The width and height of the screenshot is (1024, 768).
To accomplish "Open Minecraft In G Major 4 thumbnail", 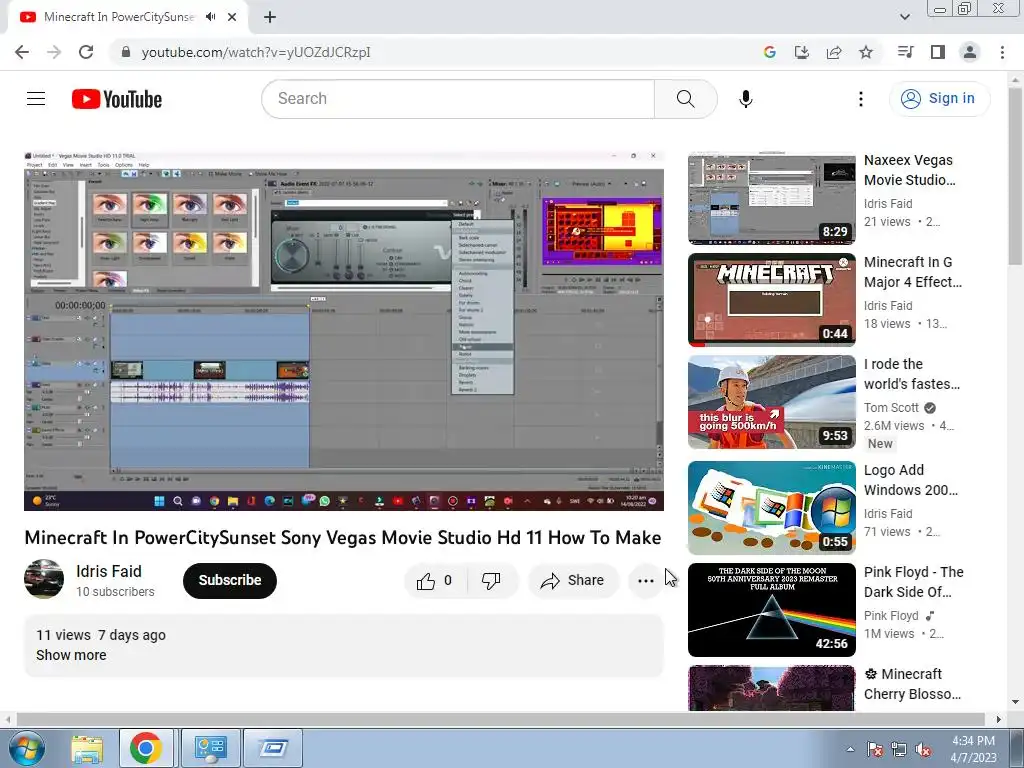I will click(x=771, y=300).
